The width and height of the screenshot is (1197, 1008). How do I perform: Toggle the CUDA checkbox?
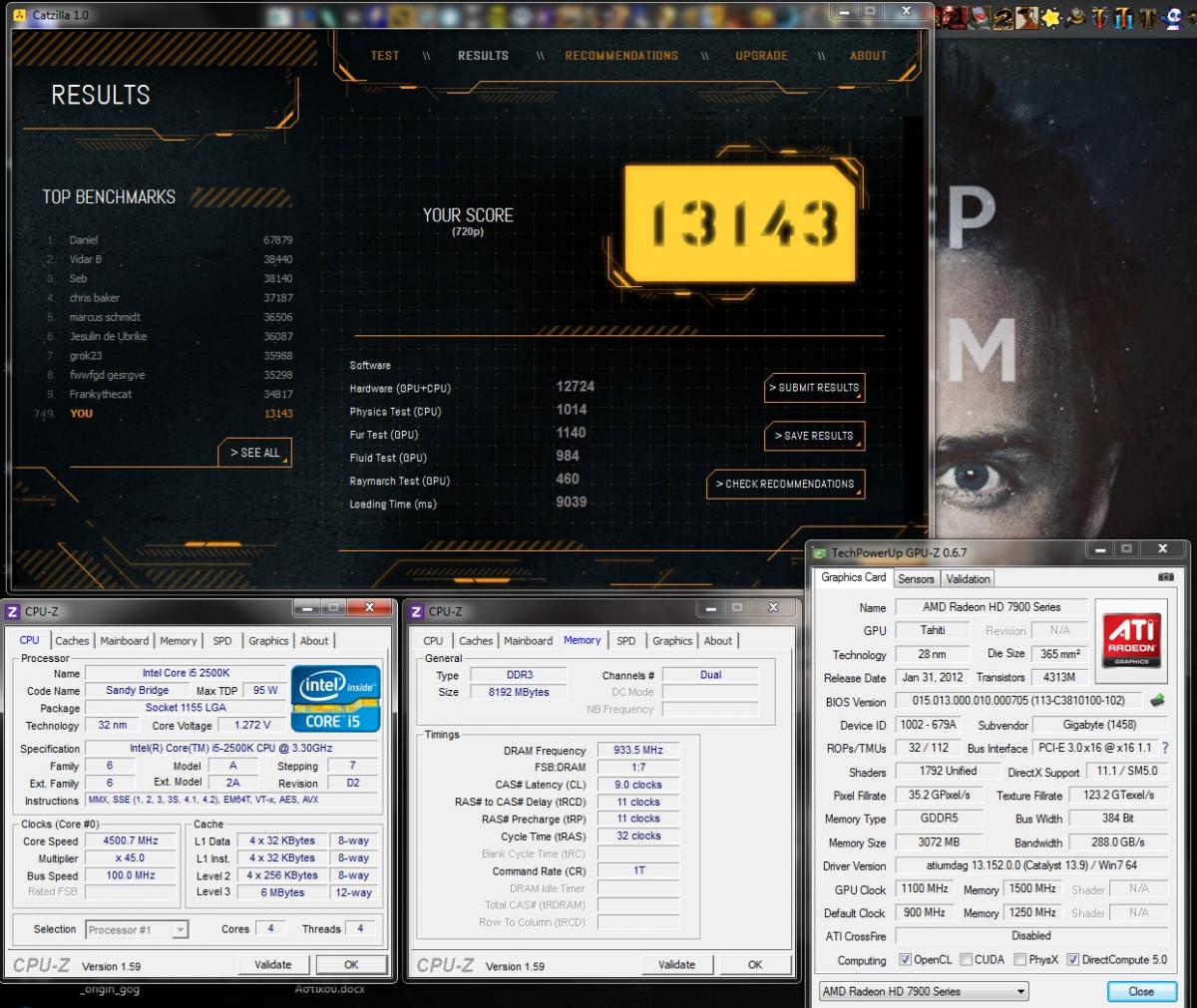click(x=966, y=959)
